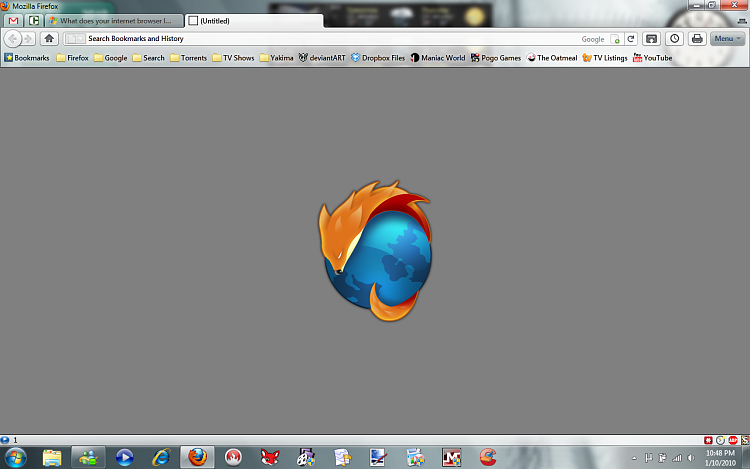Open the Pogo Games bookmark

click(x=496, y=58)
